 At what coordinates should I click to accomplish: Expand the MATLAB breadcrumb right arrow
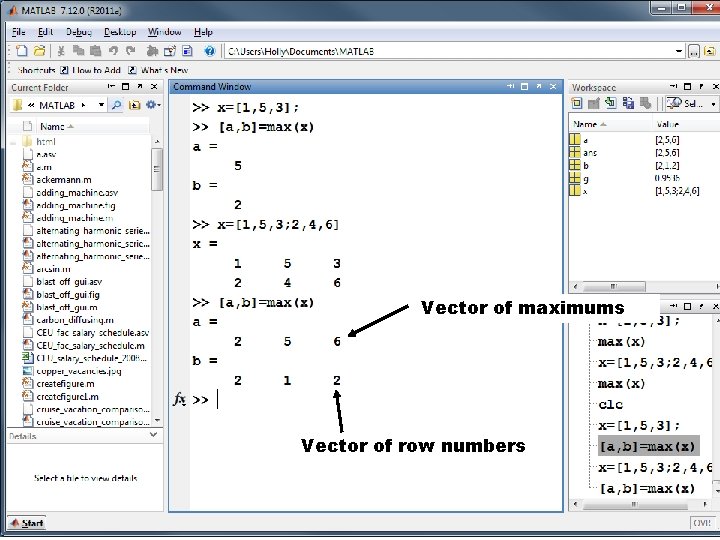tap(83, 105)
